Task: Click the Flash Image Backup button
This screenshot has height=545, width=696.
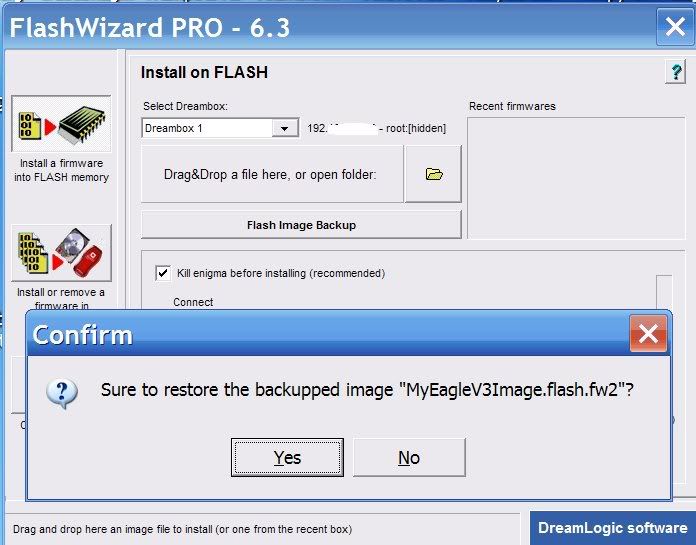Action: (301, 225)
